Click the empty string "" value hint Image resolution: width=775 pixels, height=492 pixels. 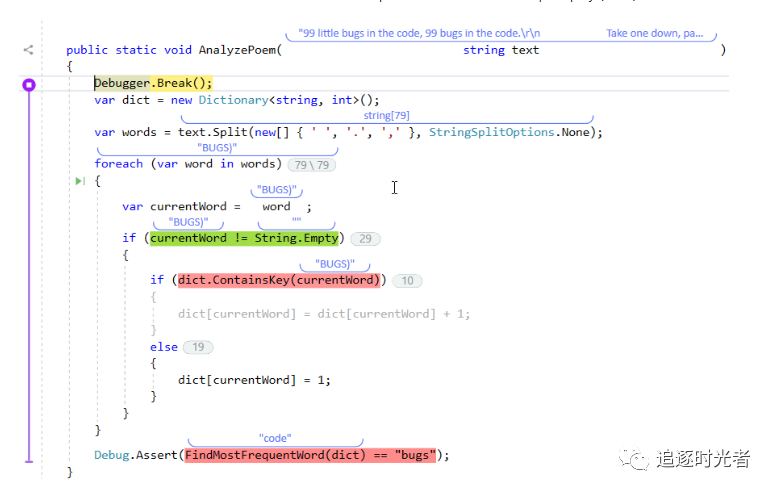297,221
